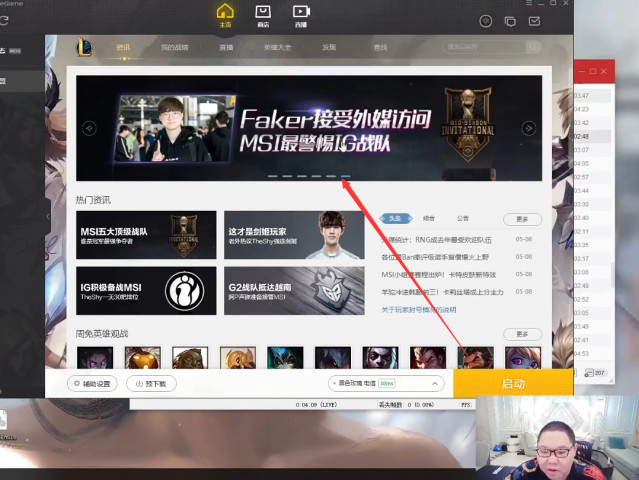Open the RNG most popular team headline

pos(436,240)
